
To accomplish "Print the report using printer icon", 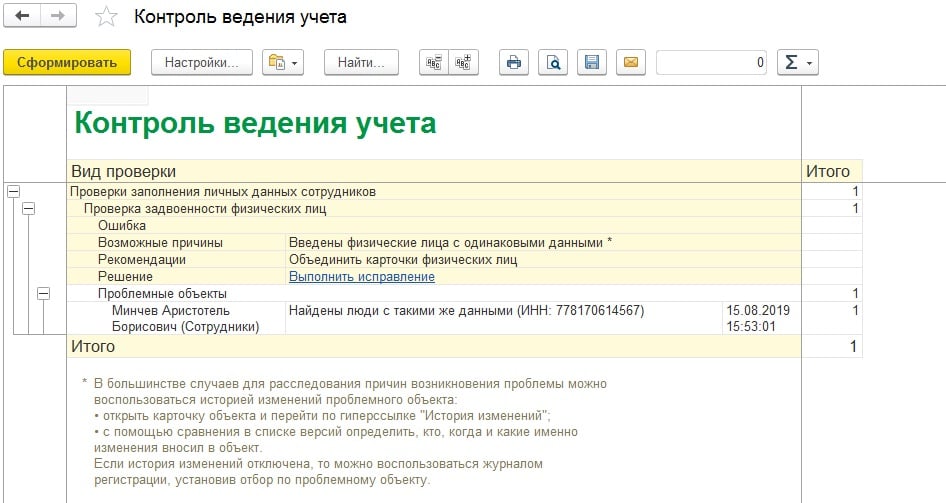I will coord(514,62).
